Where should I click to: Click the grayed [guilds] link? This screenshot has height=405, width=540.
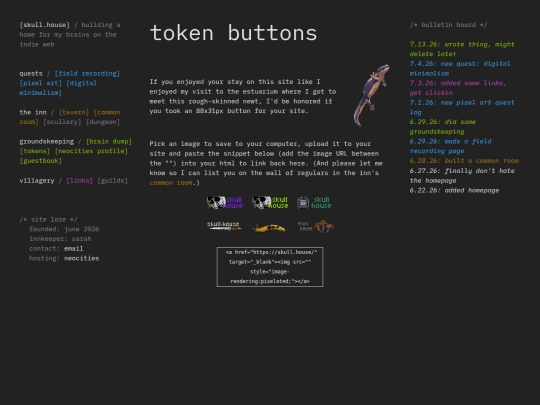tap(112, 180)
